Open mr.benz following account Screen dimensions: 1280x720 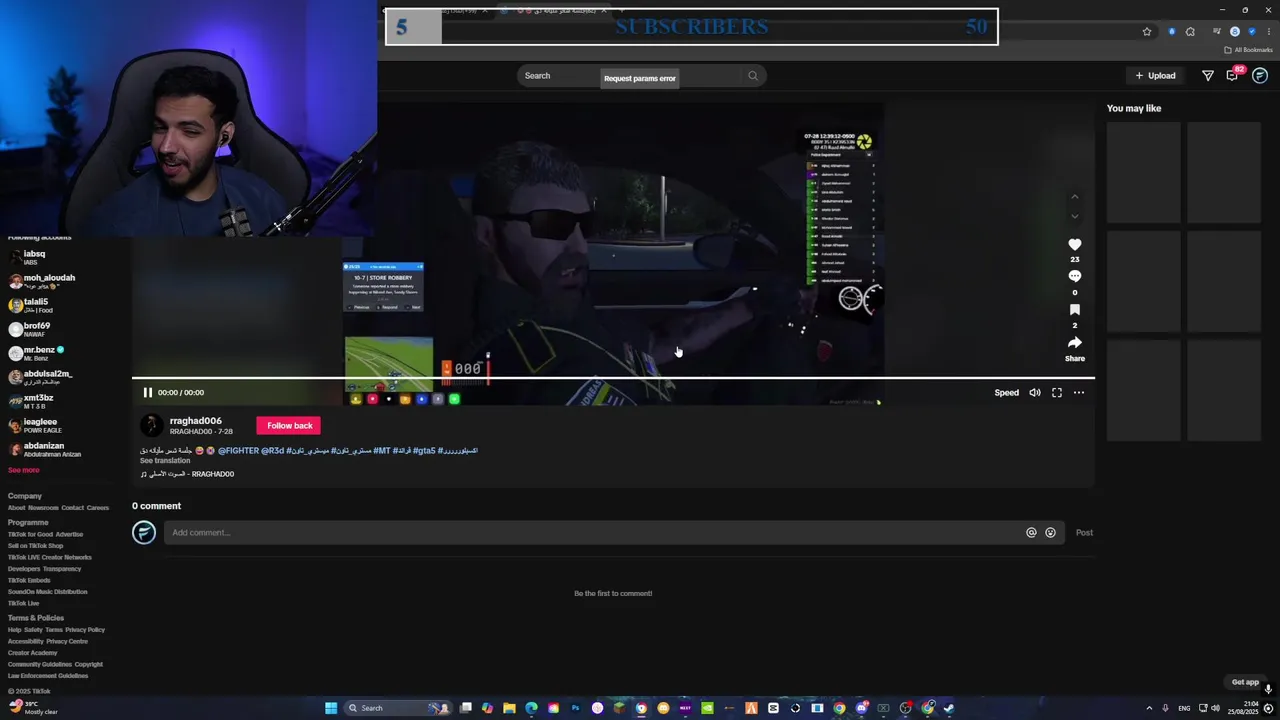tap(38, 353)
